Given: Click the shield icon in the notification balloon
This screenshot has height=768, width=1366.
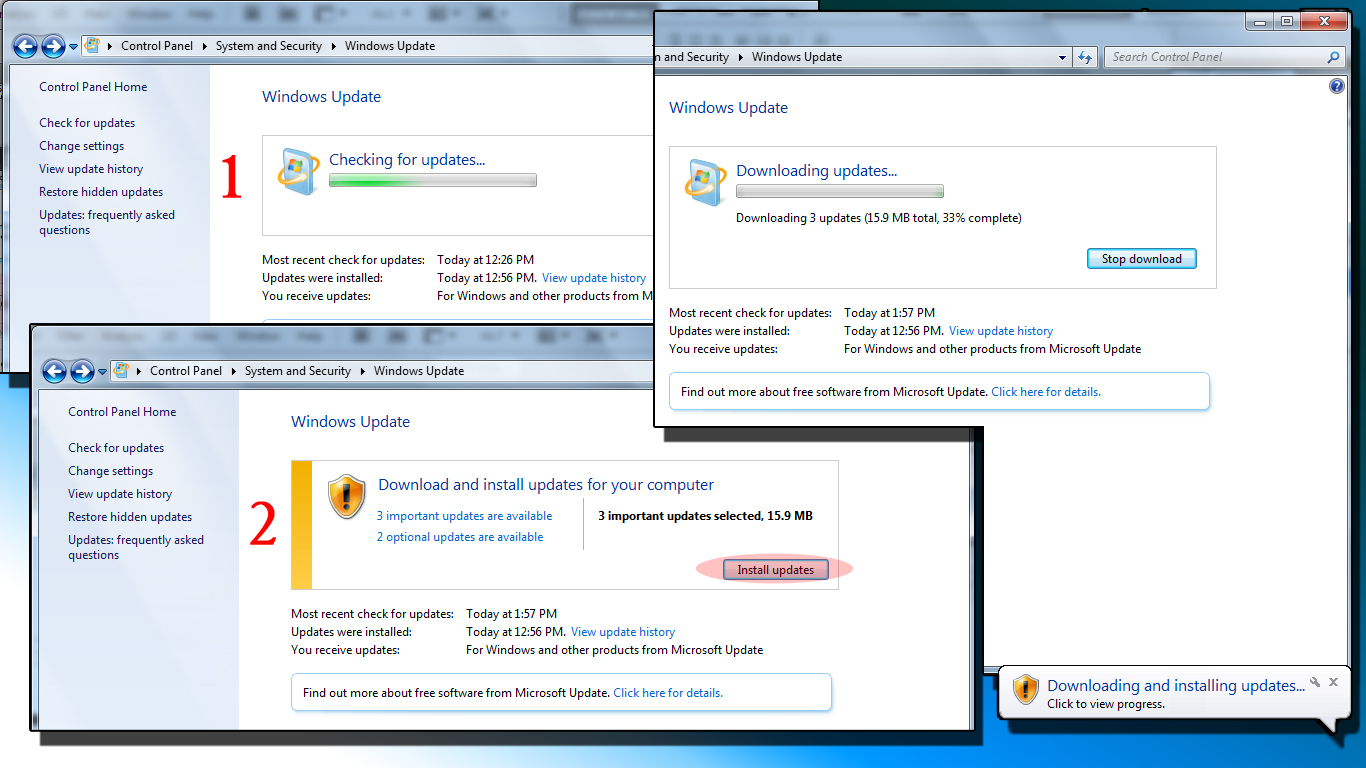Looking at the screenshot, I should click(1026, 689).
